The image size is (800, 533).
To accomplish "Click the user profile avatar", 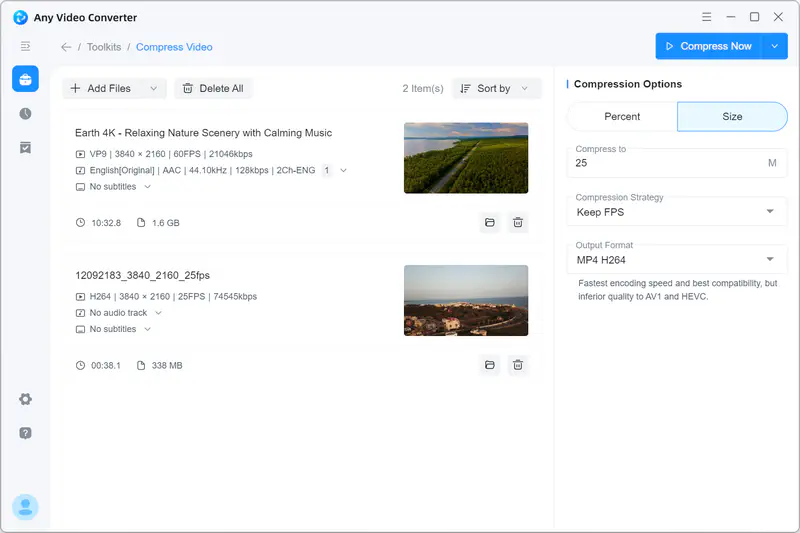I will coord(25,507).
